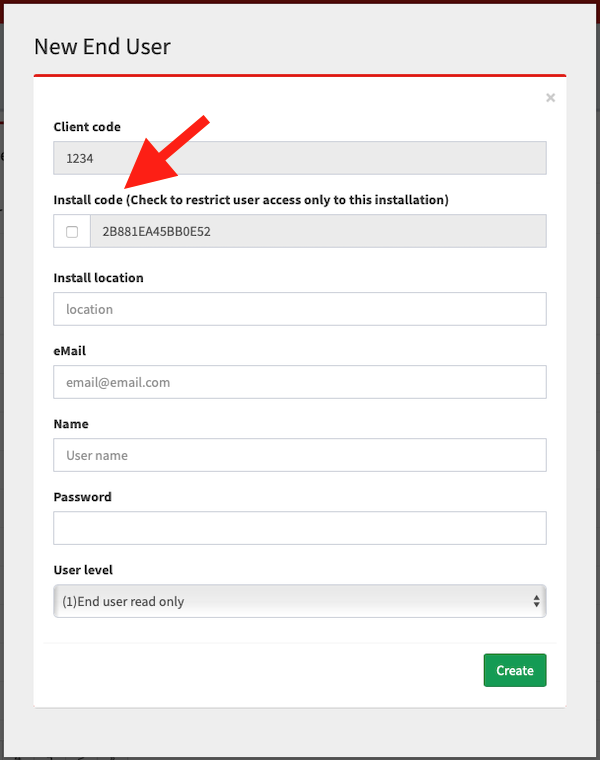The height and width of the screenshot is (760, 600).
Task: Click the "New End User" dialog title
Action: [x=102, y=46]
